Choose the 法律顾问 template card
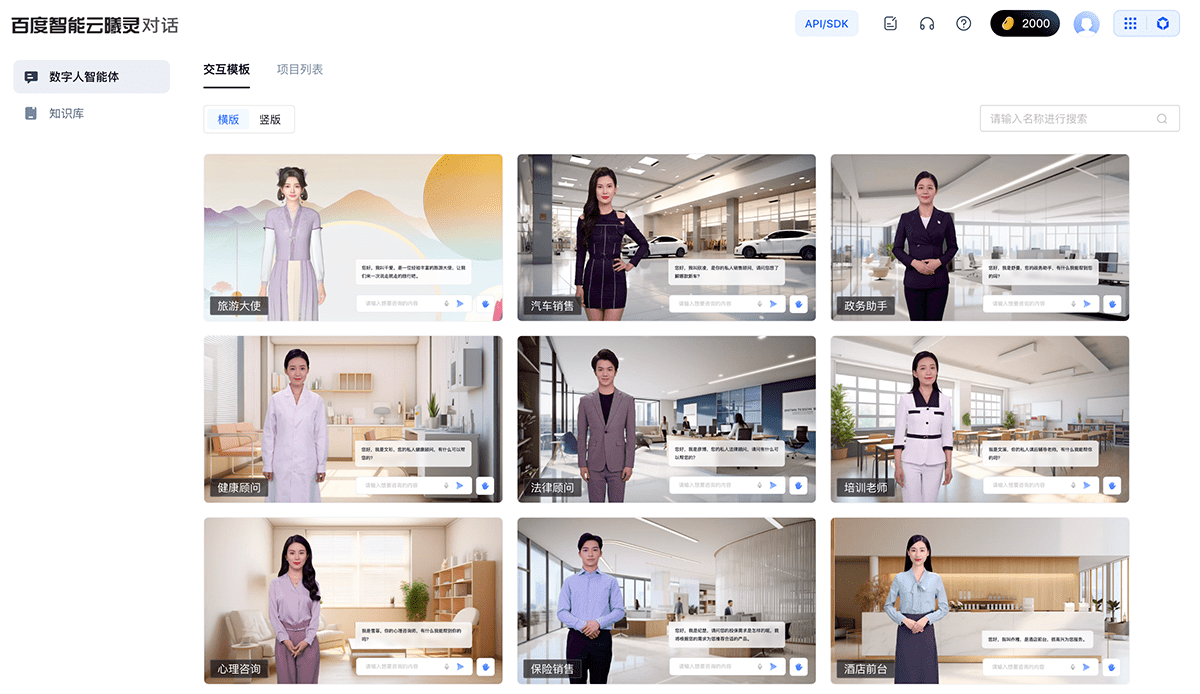The width and height of the screenshot is (1200, 694). pos(666,419)
